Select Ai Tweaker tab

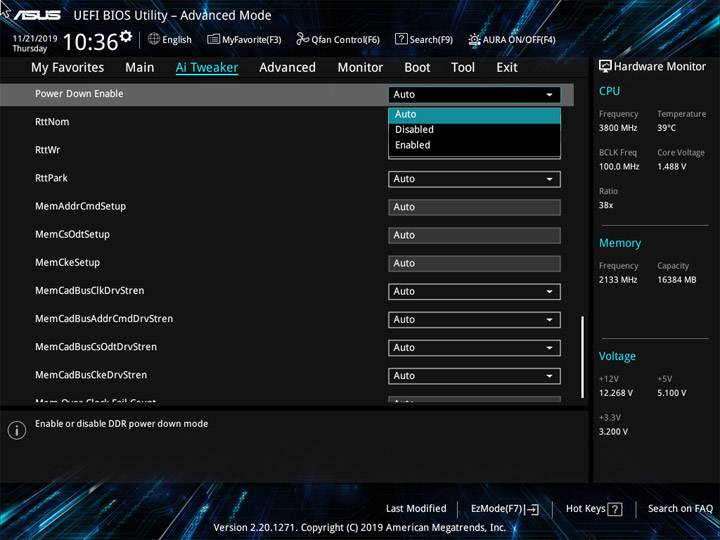point(207,68)
